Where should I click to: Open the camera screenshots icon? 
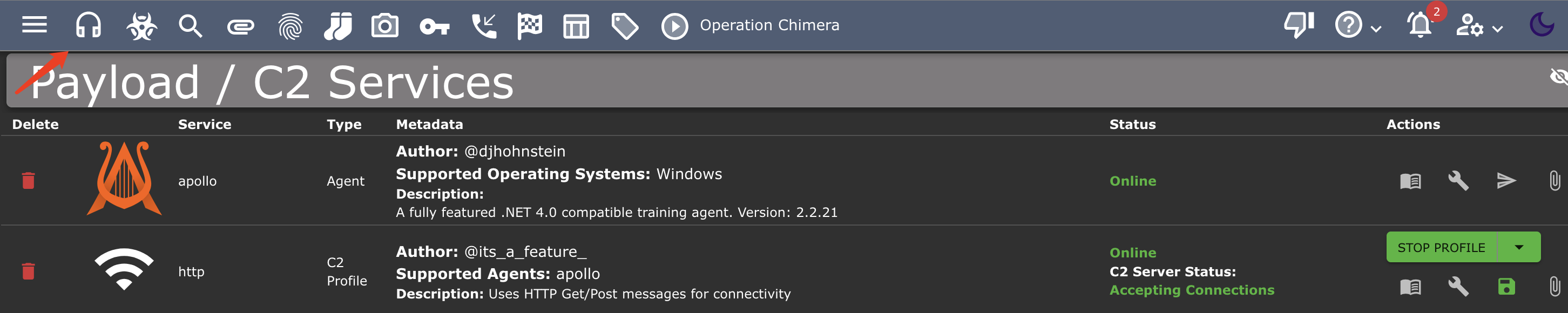[x=384, y=25]
